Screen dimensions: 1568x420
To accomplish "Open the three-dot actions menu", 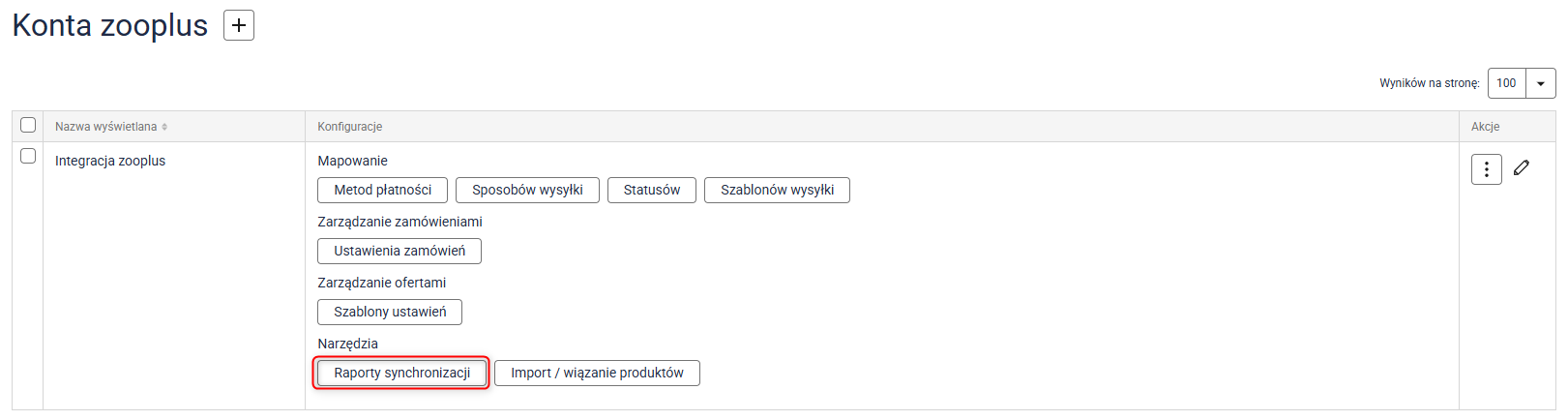I will tap(1486, 169).
